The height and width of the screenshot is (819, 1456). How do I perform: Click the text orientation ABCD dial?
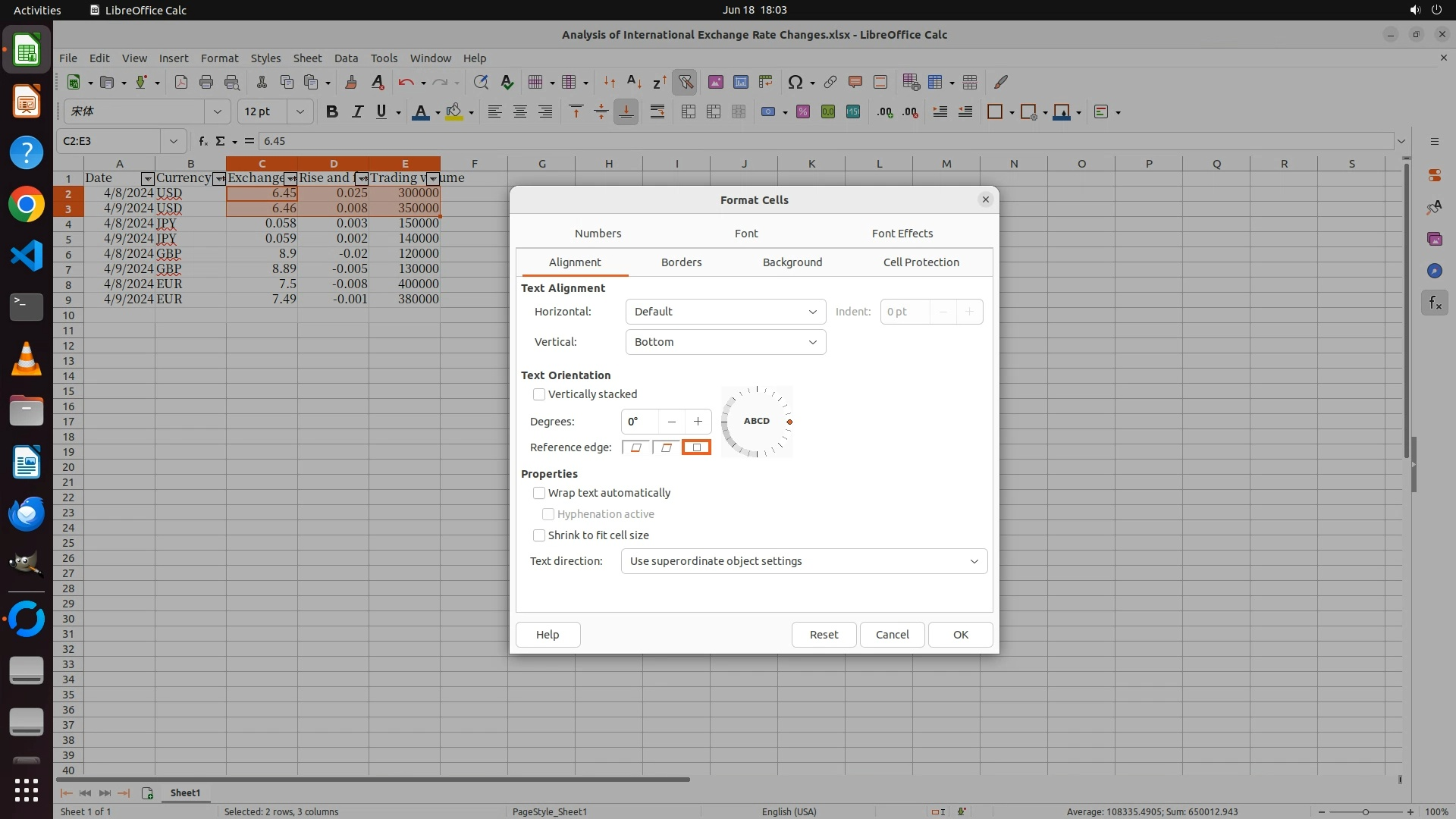756,422
